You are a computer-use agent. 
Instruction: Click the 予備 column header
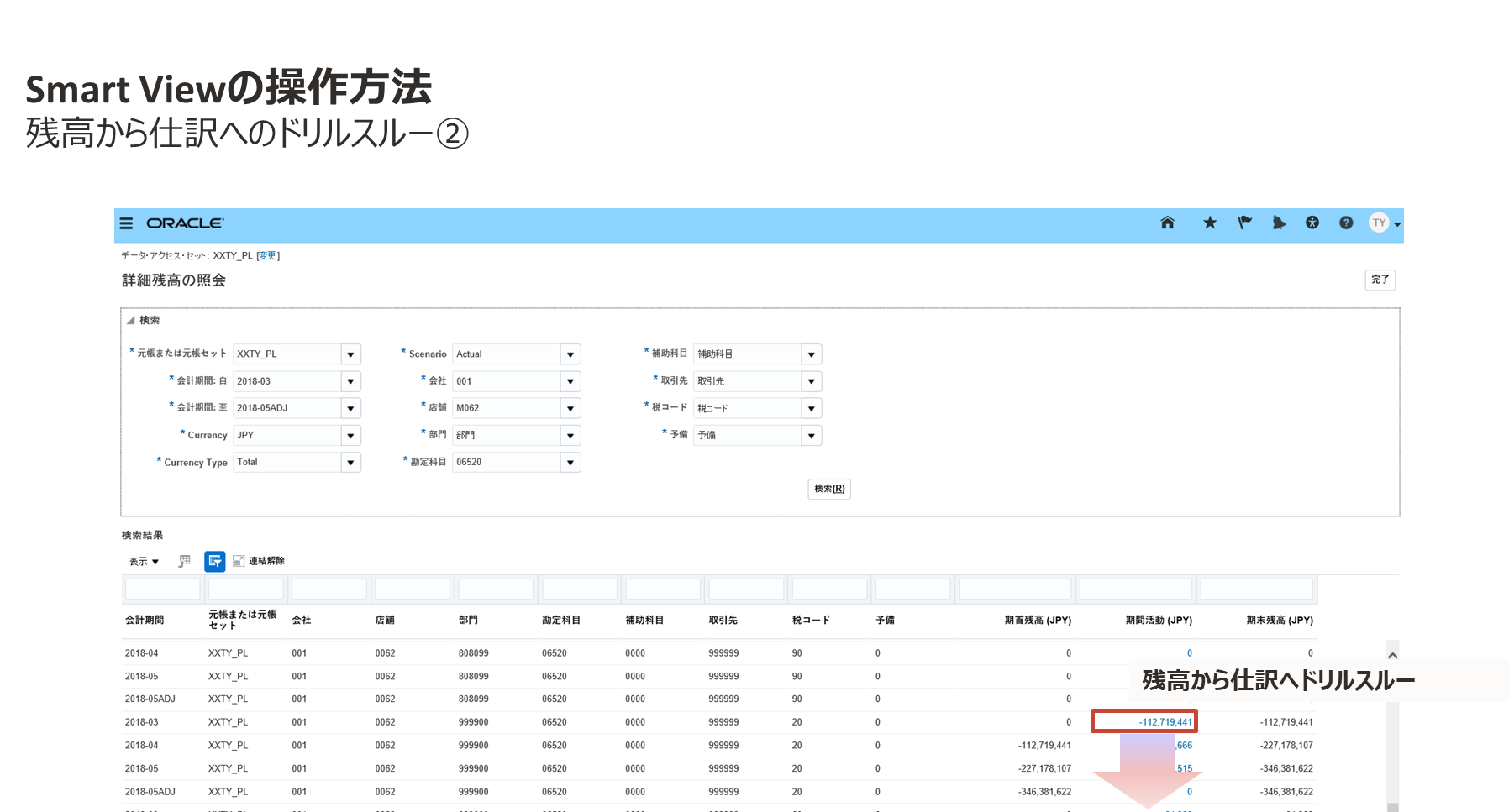click(885, 621)
